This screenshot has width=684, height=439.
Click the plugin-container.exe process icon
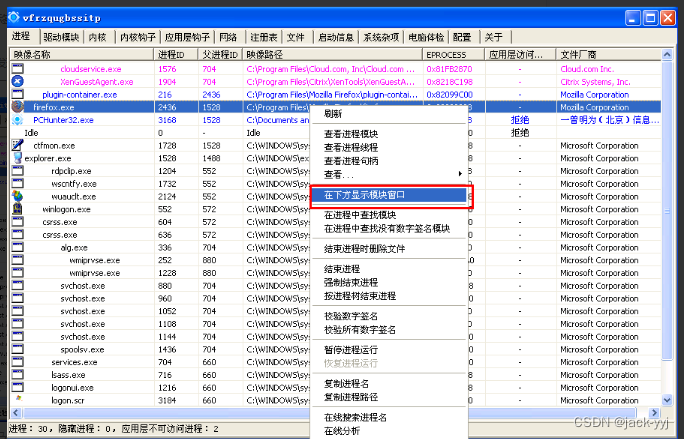(17, 94)
